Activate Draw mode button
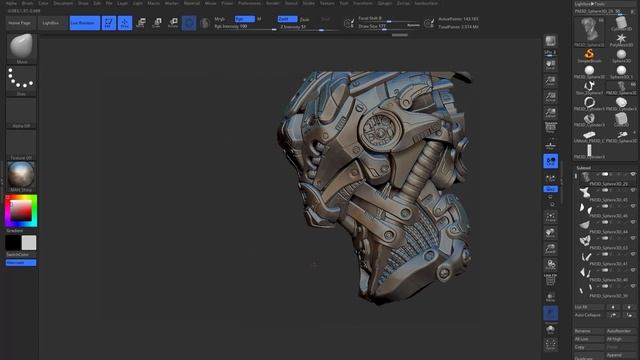The image size is (640, 360). pos(125,23)
